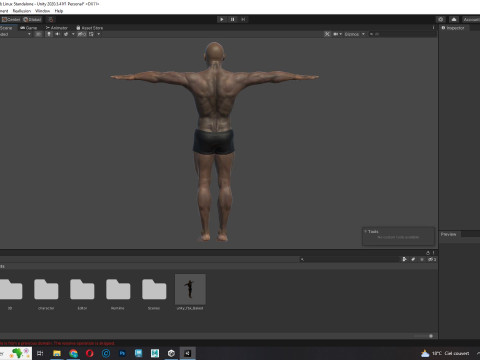Toggle scene audio speaker icon

tap(57, 34)
